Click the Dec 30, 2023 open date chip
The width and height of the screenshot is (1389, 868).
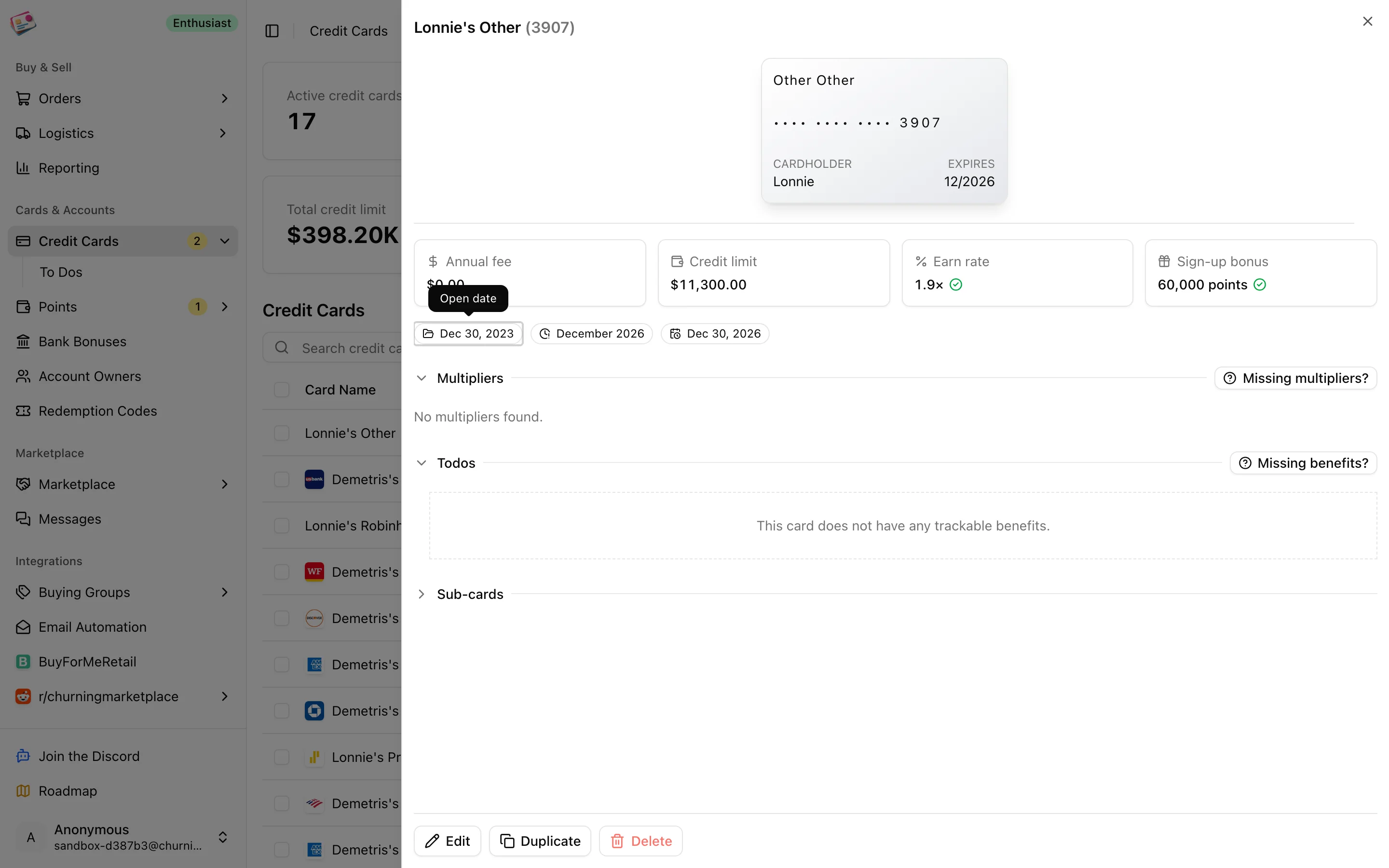tap(468, 334)
